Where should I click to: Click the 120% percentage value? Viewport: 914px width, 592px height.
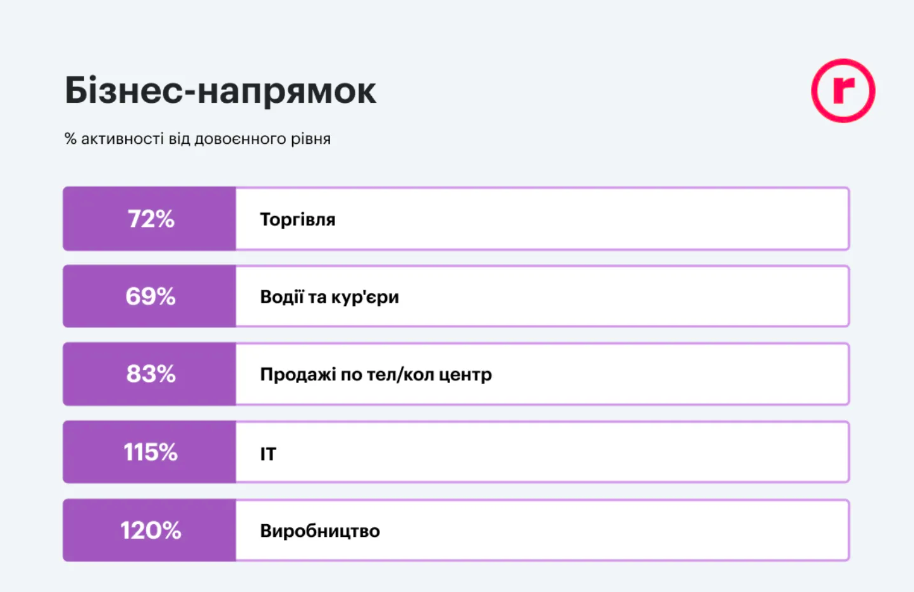click(x=151, y=531)
